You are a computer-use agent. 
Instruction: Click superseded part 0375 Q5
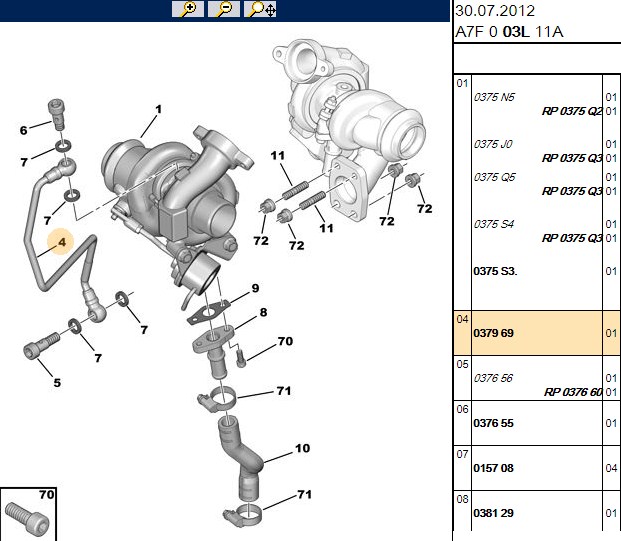pyautogui.click(x=494, y=177)
